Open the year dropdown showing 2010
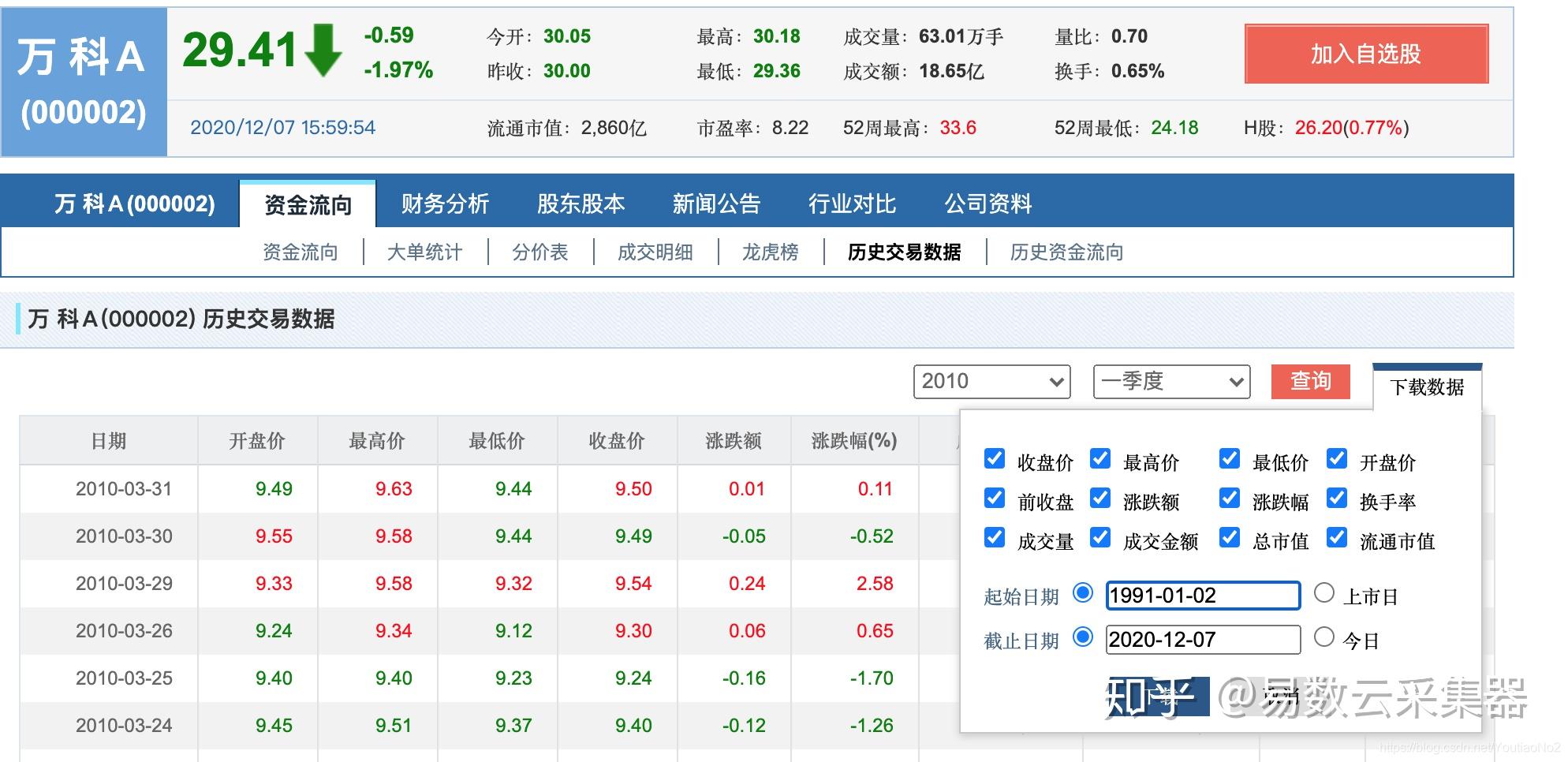 pos(991,382)
